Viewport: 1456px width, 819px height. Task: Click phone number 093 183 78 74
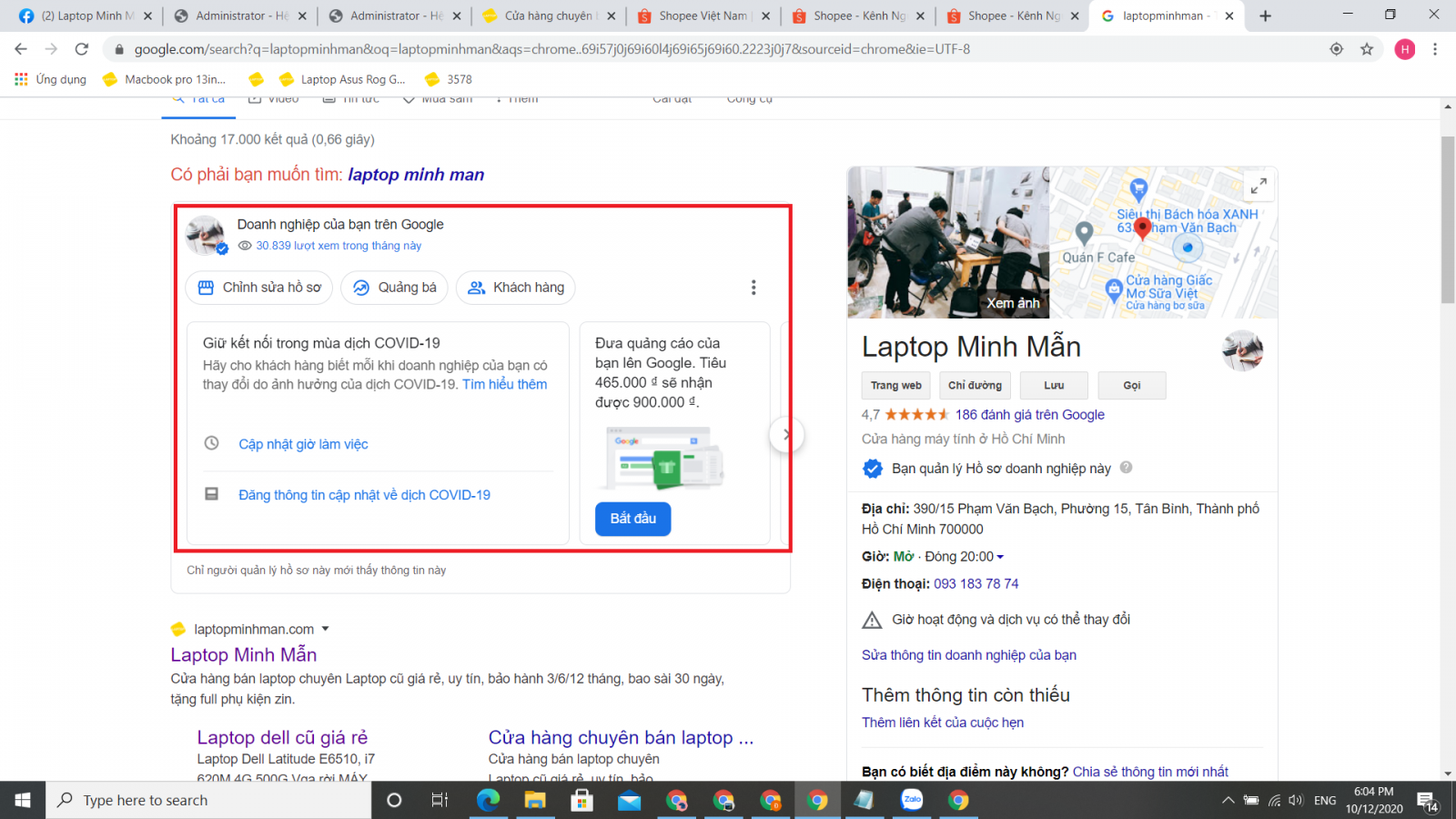pos(976,584)
